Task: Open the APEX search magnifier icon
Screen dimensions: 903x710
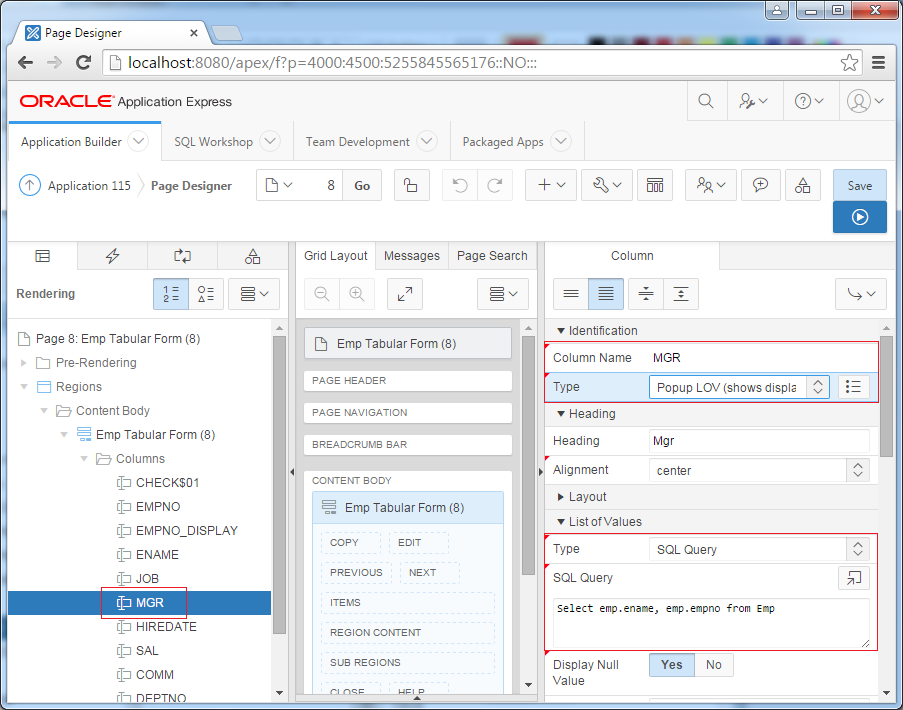Action: click(705, 101)
